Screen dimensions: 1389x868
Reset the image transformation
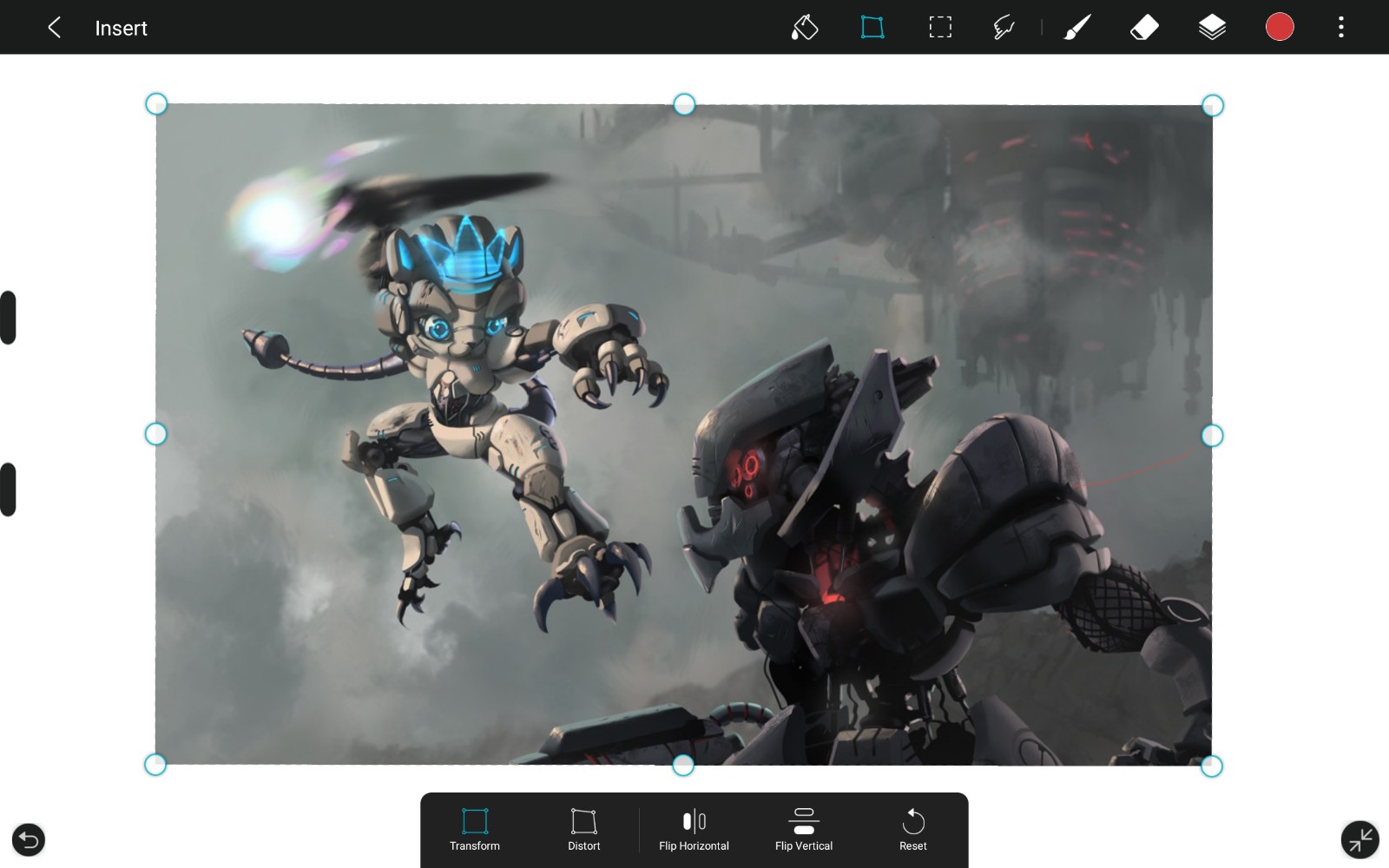tap(912, 830)
